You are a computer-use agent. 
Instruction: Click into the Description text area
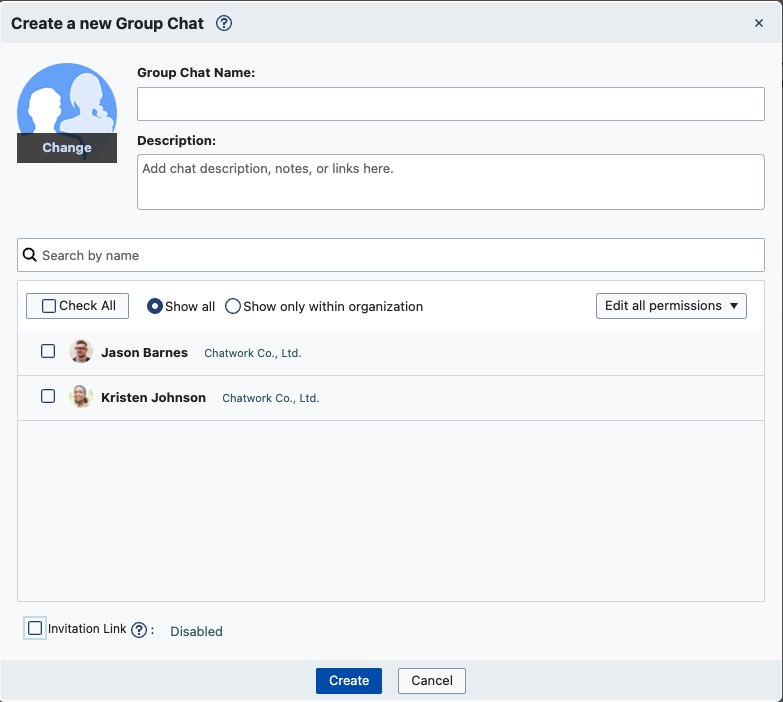(450, 182)
